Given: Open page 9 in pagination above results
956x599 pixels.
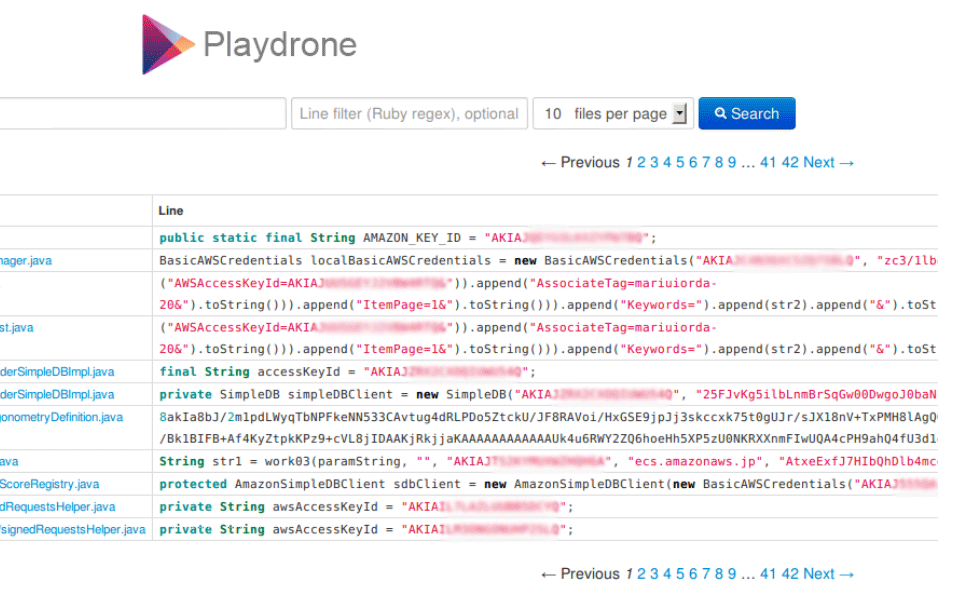Looking at the screenshot, I should tap(732, 163).
